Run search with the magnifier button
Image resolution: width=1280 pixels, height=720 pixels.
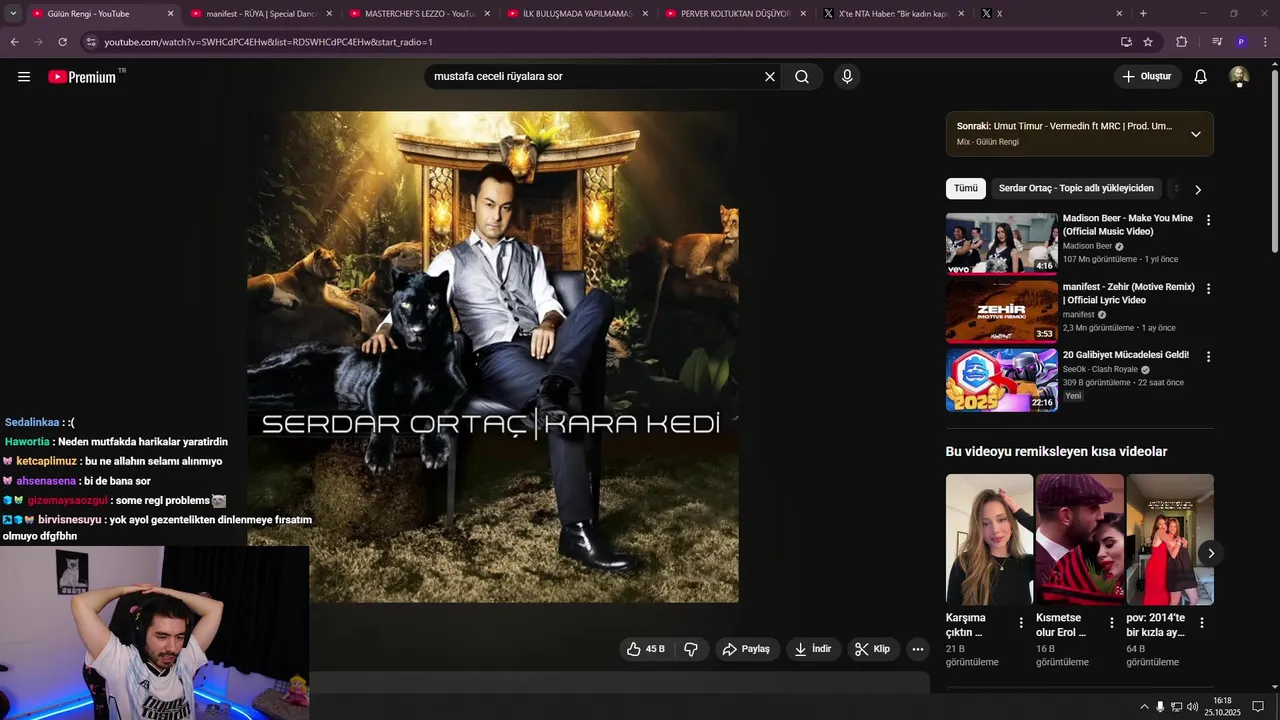tap(802, 77)
